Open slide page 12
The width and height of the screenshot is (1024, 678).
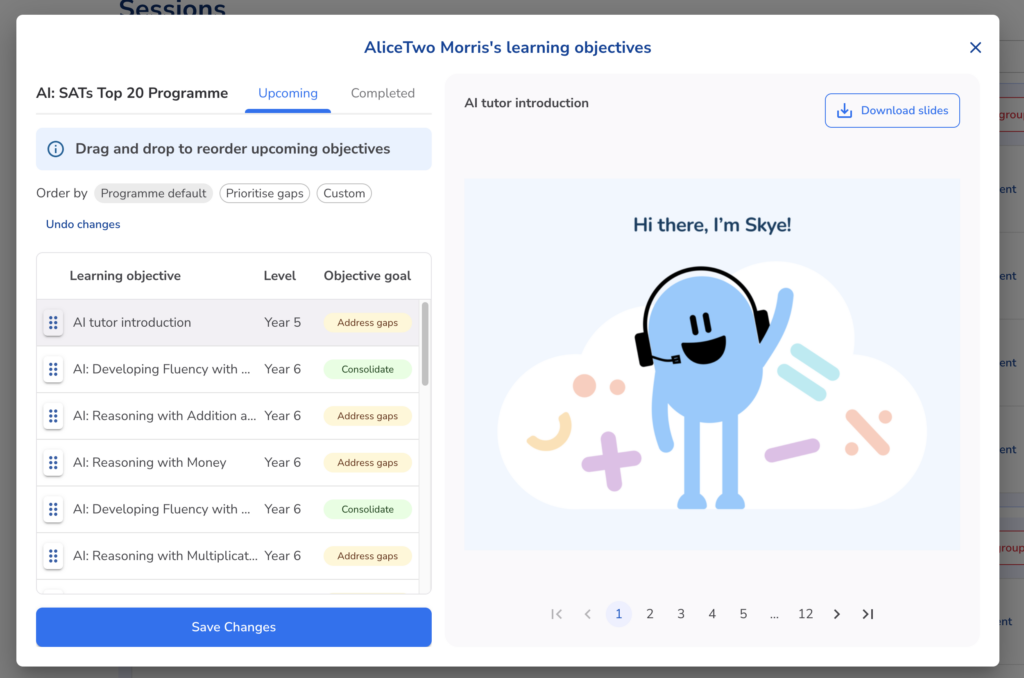805,614
